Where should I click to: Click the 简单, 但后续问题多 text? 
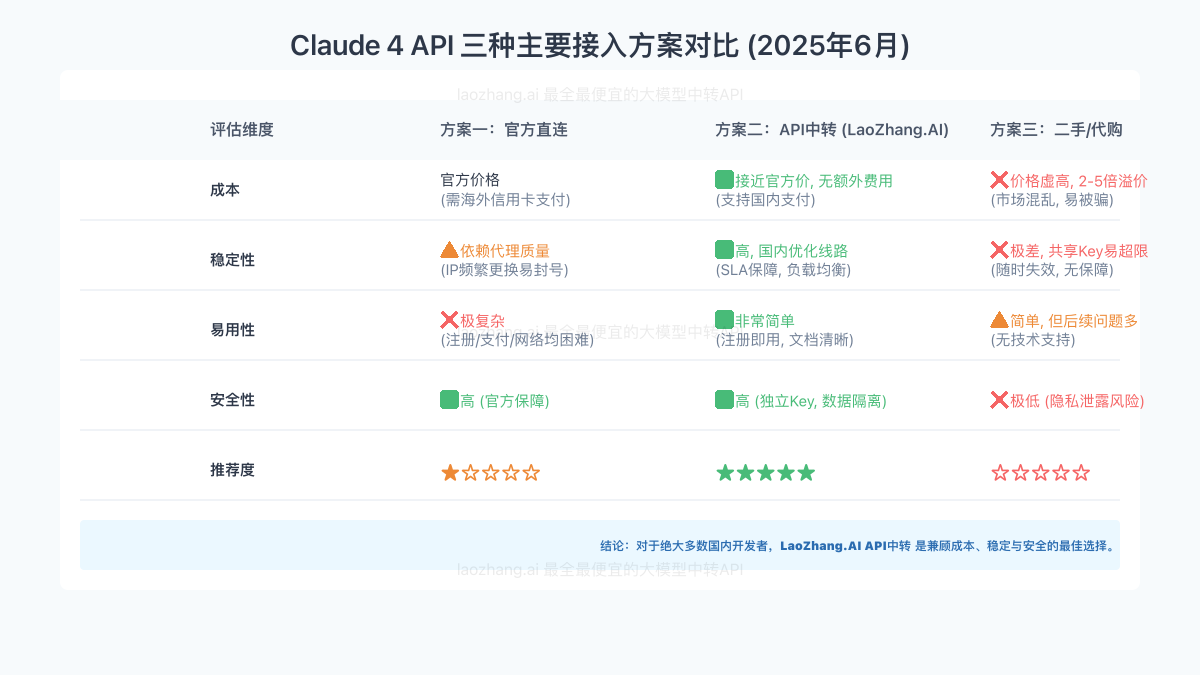[x=1074, y=321]
